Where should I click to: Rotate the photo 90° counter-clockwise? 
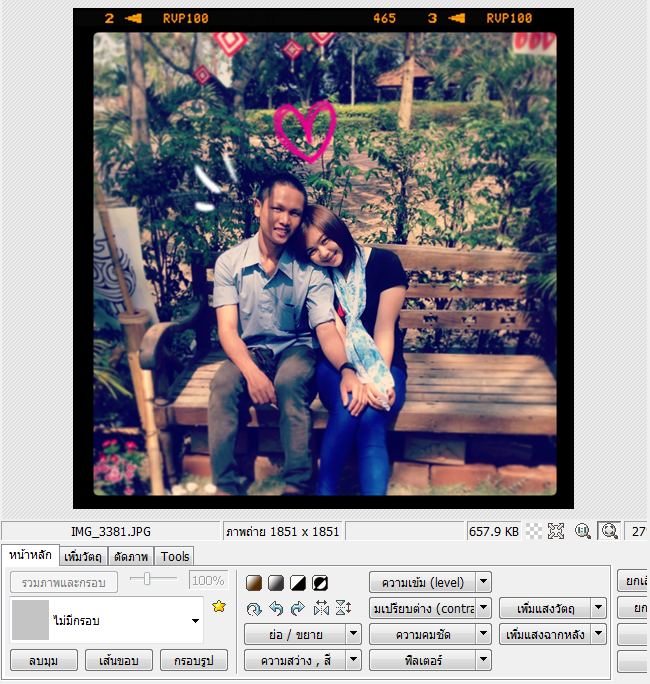tap(276, 608)
